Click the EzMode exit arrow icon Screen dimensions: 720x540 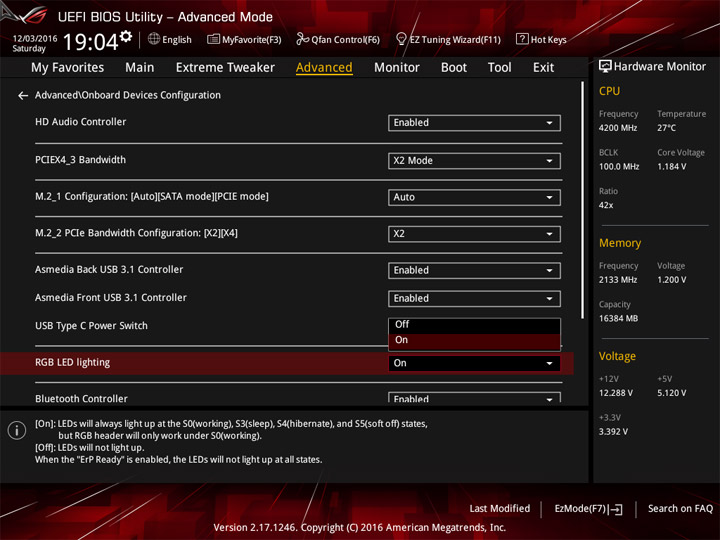tap(616, 509)
